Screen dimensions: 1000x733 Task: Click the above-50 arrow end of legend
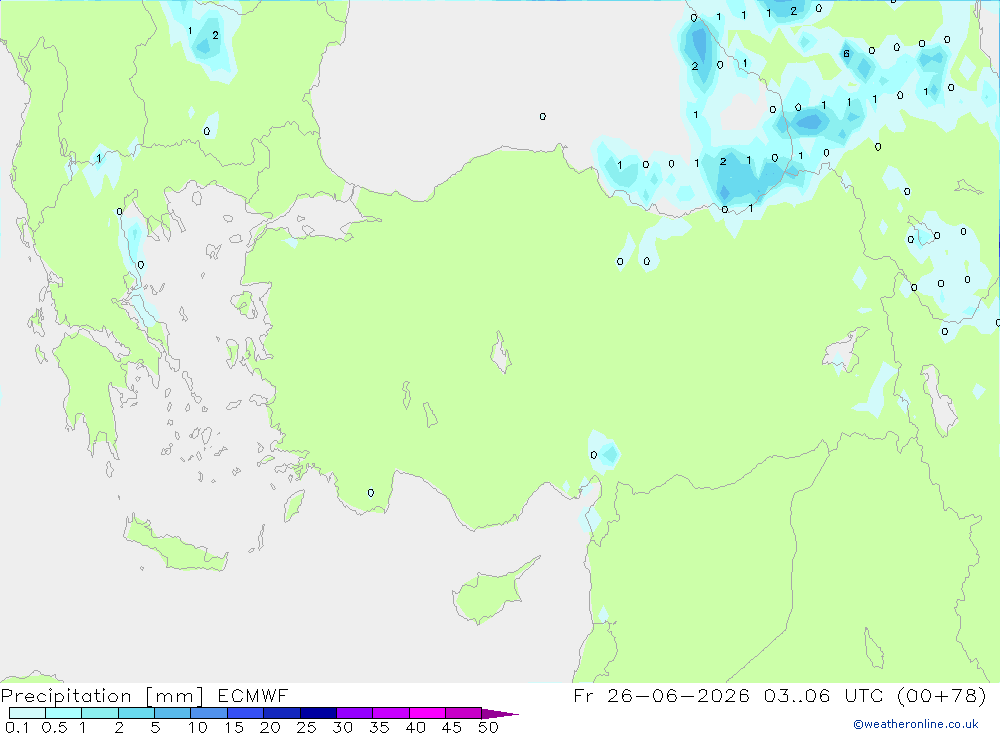pos(500,713)
